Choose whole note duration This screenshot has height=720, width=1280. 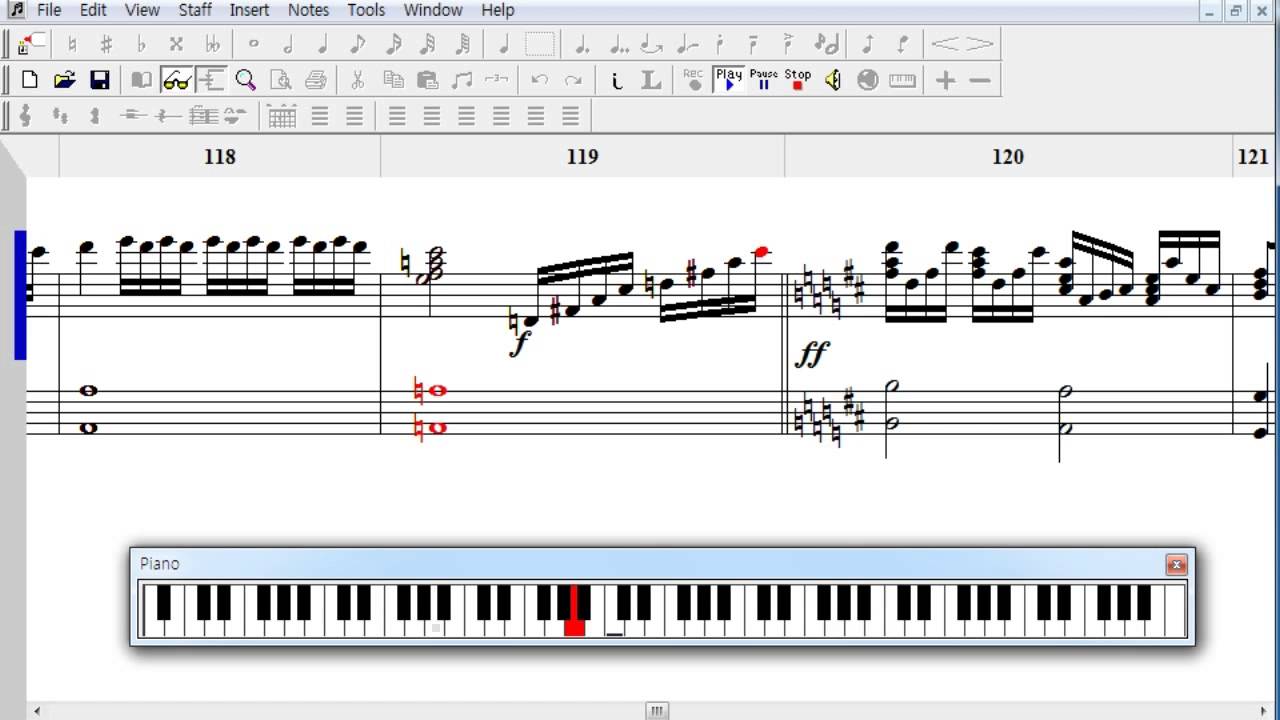click(253, 44)
